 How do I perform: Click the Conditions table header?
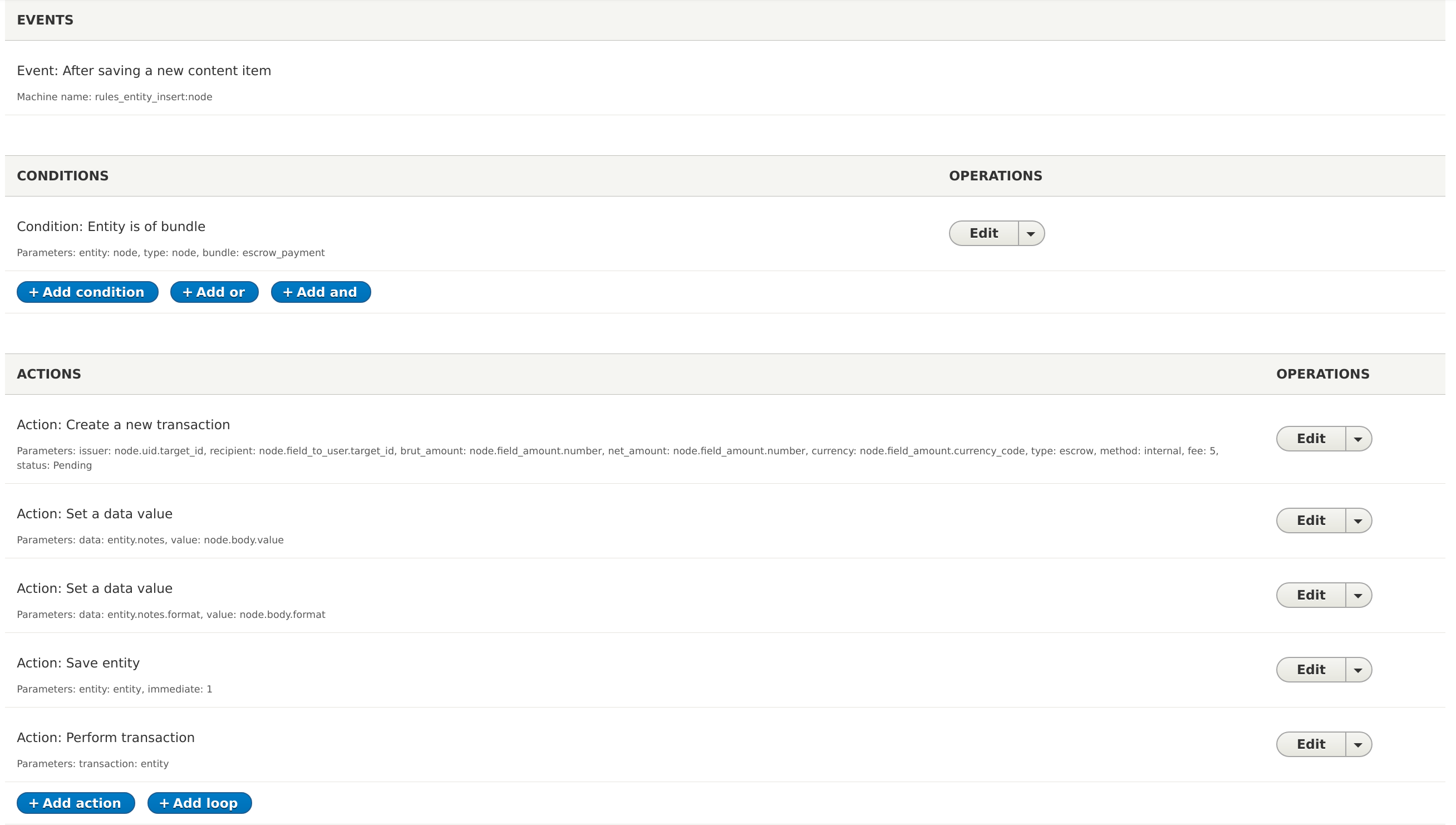pyautogui.click(x=62, y=176)
